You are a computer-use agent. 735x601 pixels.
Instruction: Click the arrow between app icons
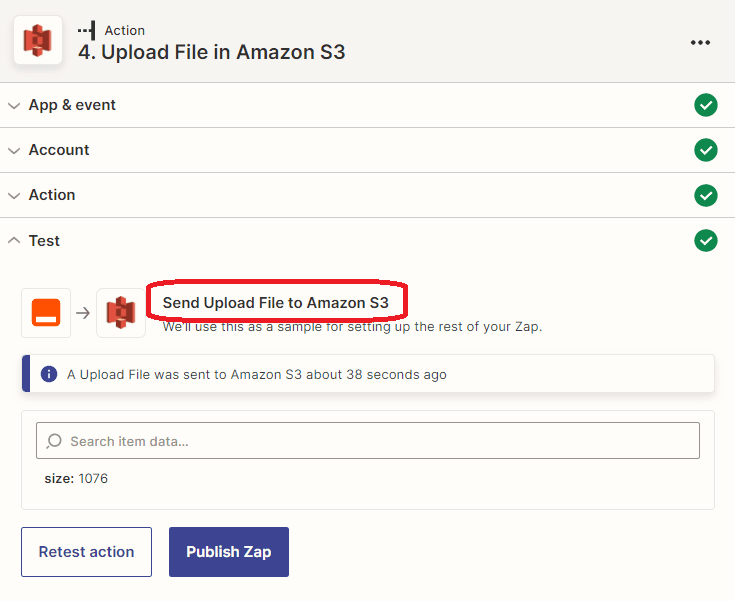tap(84, 313)
